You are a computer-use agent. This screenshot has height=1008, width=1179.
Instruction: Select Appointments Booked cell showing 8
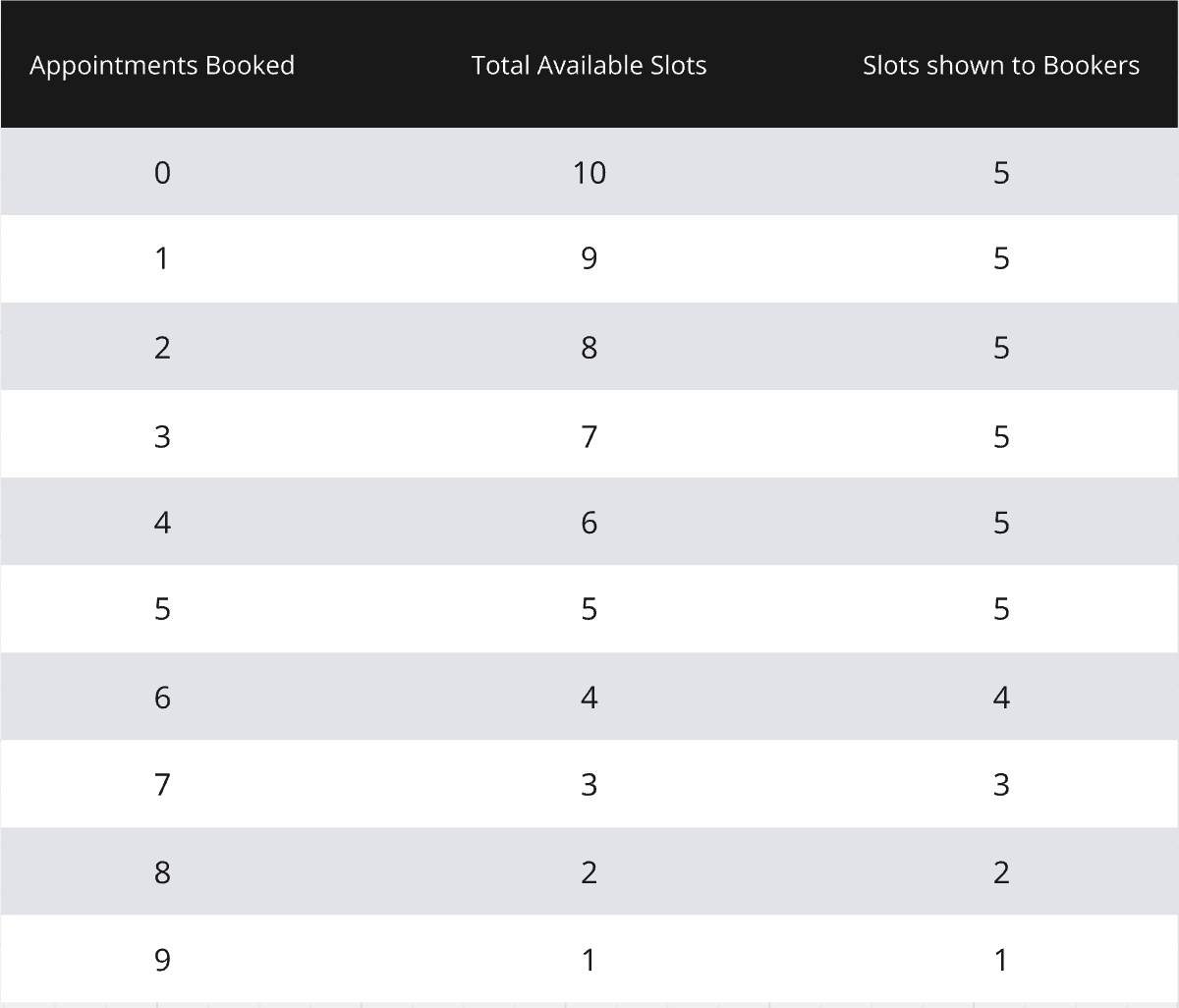[162, 871]
